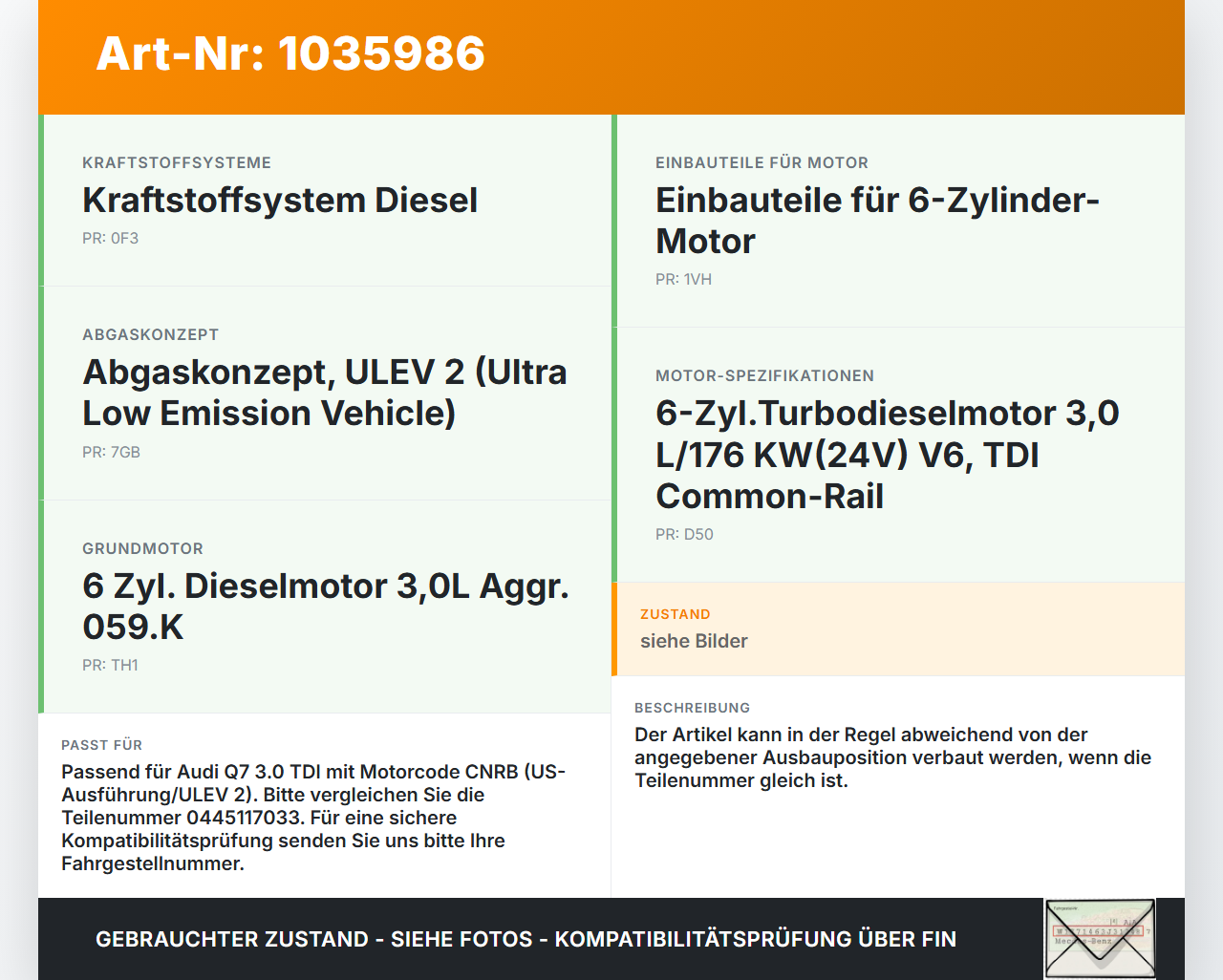
Task: Click the Ausbauposition description paragraph
Action: point(892,758)
